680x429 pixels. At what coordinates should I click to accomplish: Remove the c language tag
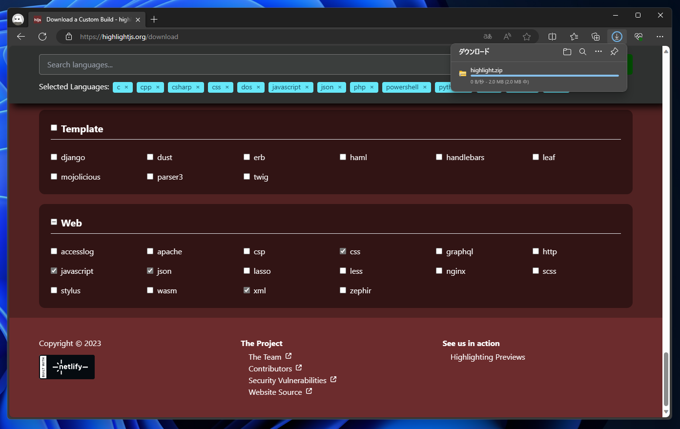tap(126, 87)
